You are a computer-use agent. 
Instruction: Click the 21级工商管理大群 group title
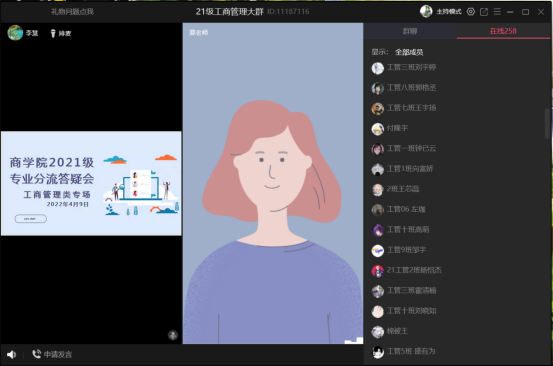point(230,12)
